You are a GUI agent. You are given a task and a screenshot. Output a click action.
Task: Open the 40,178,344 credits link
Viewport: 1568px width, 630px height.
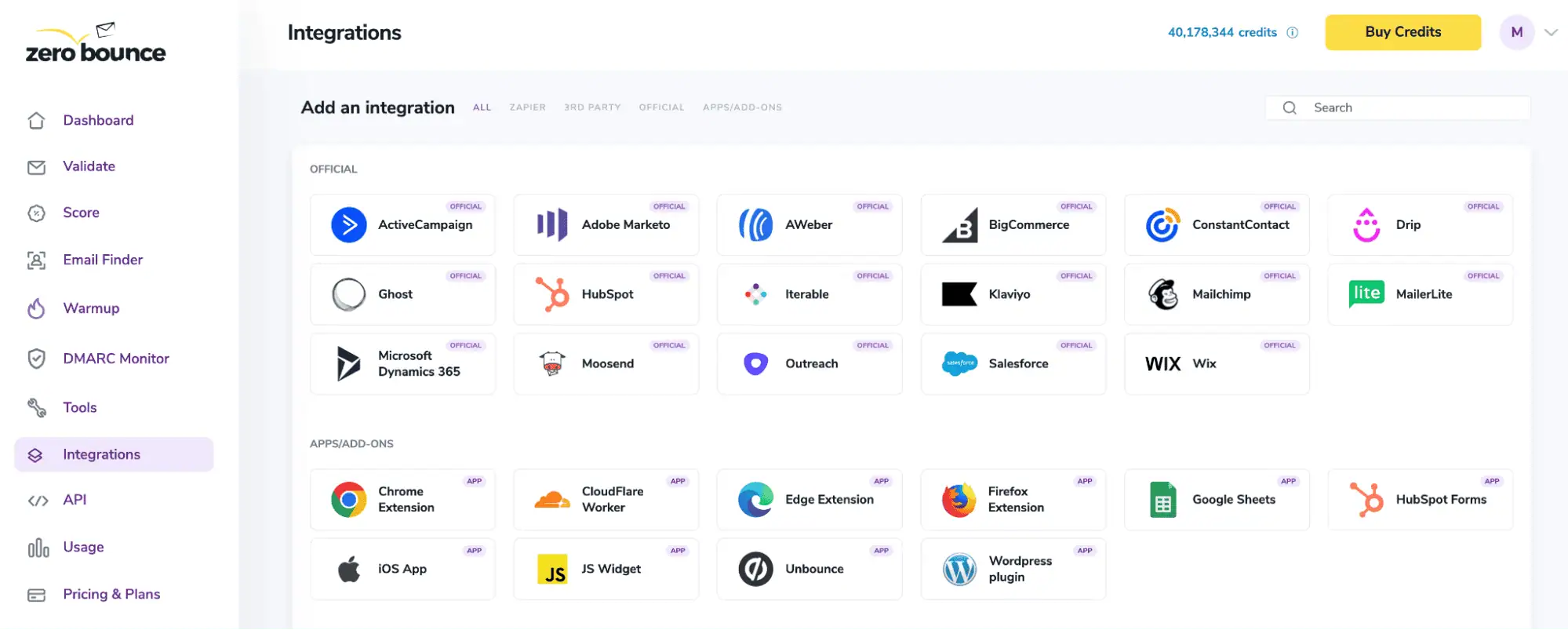tap(1221, 33)
